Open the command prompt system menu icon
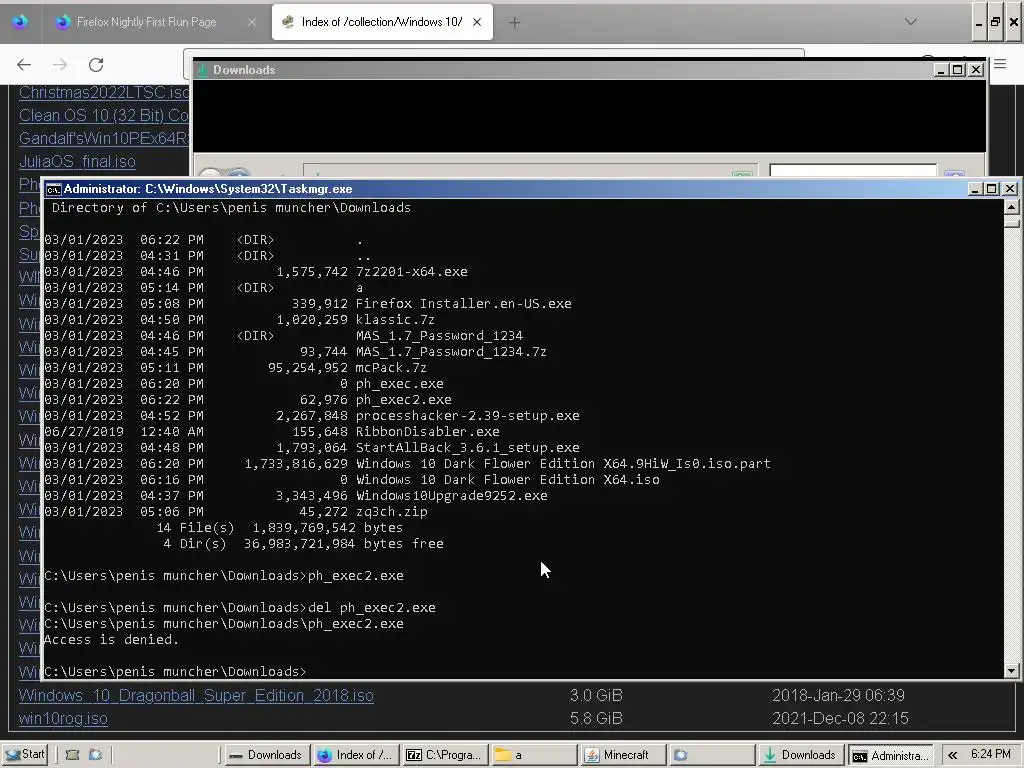The width and height of the screenshot is (1024, 768). click(54, 189)
